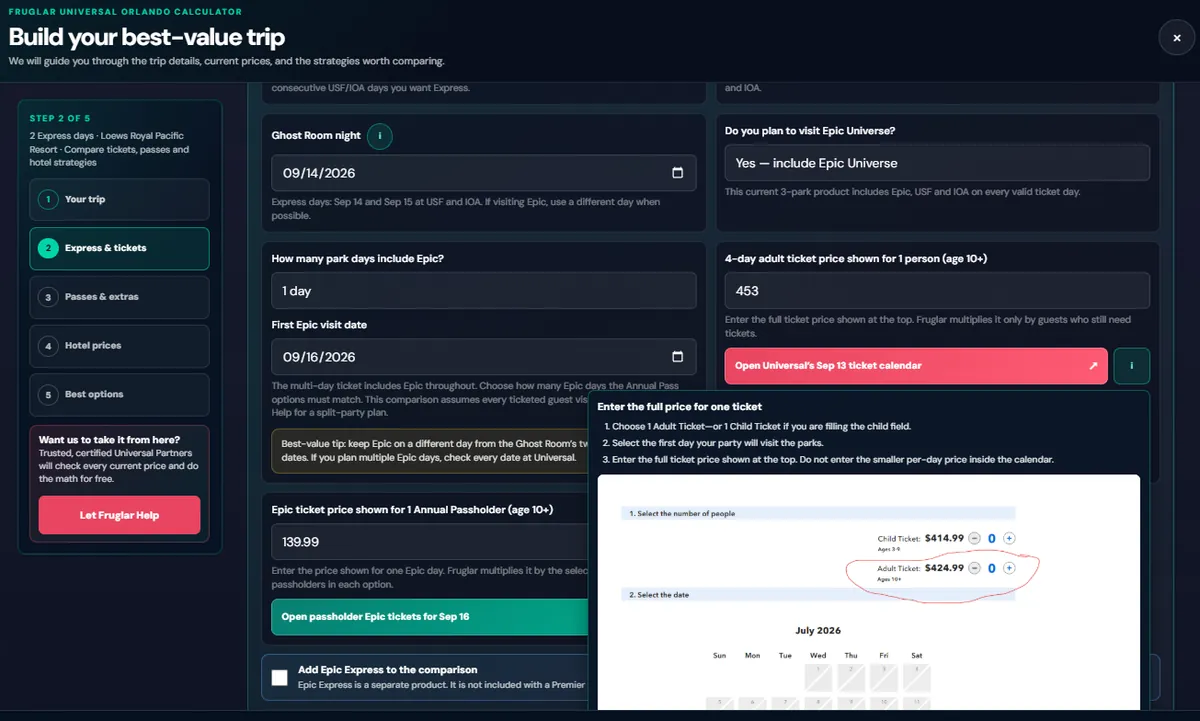Click the Epic ticket price field showing 139.99
This screenshot has height=721, width=1200.
[x=430, y=542]
